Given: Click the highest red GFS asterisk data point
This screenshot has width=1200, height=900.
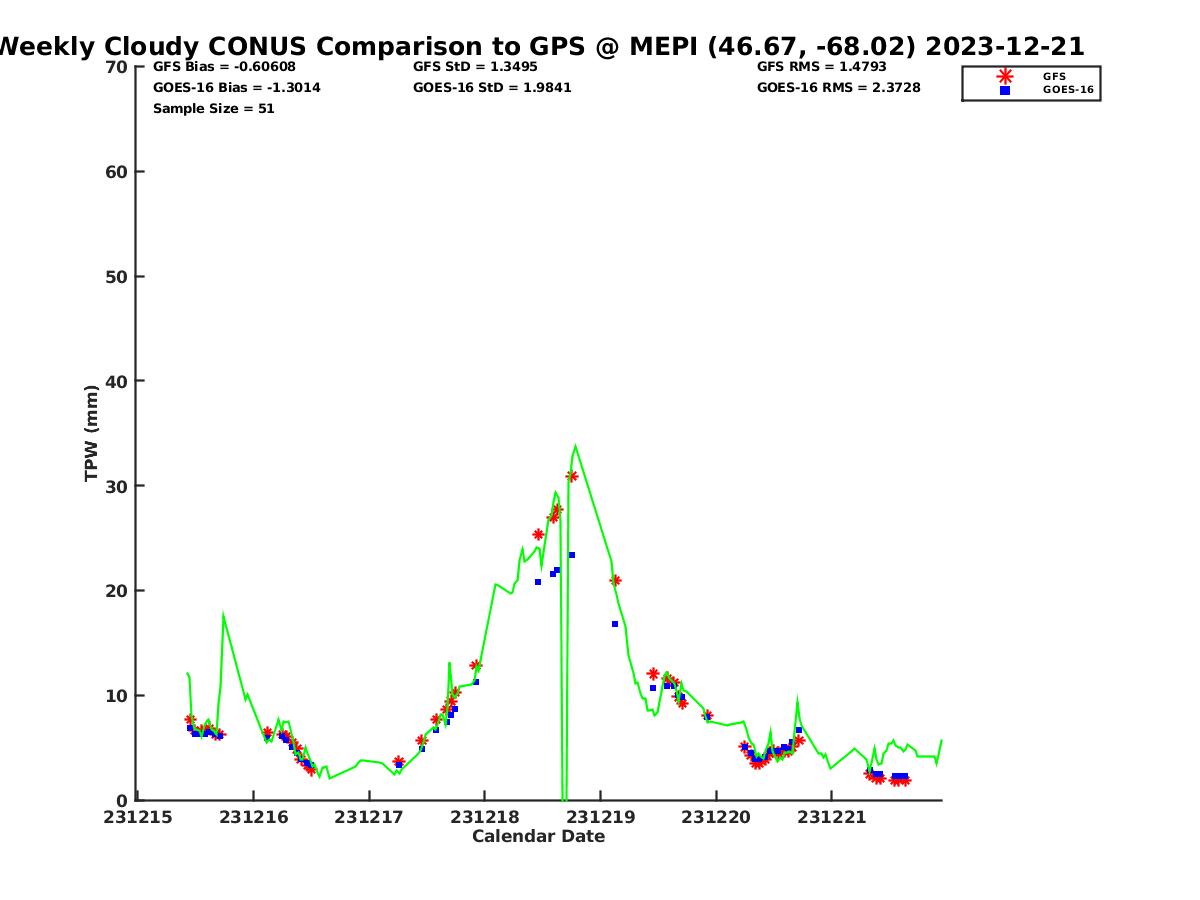Looking at the screenshot, I should tap(571, 476).
